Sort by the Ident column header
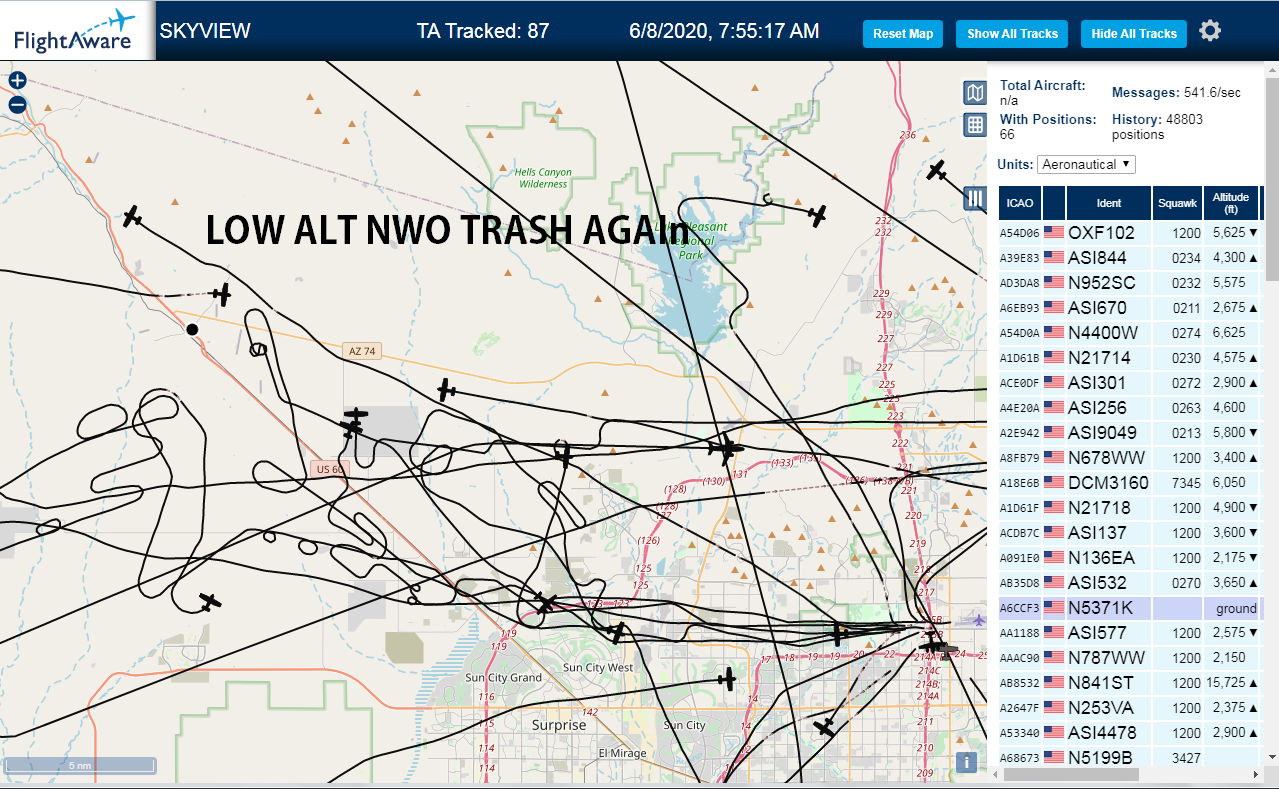This screenshot has width=1279, height=789. (x=1109, y=203)
